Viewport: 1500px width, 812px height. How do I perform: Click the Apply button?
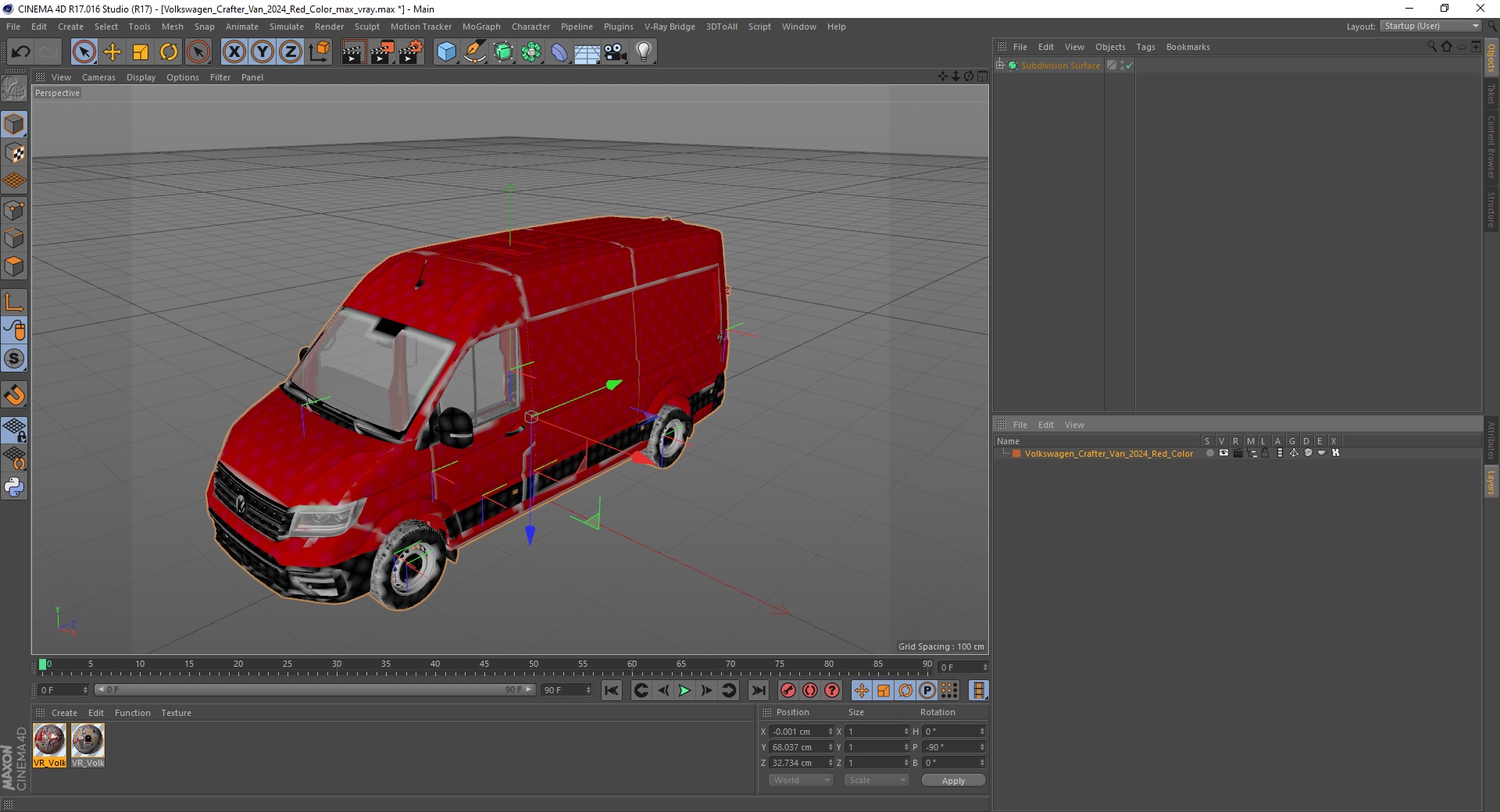pos(953,781)
